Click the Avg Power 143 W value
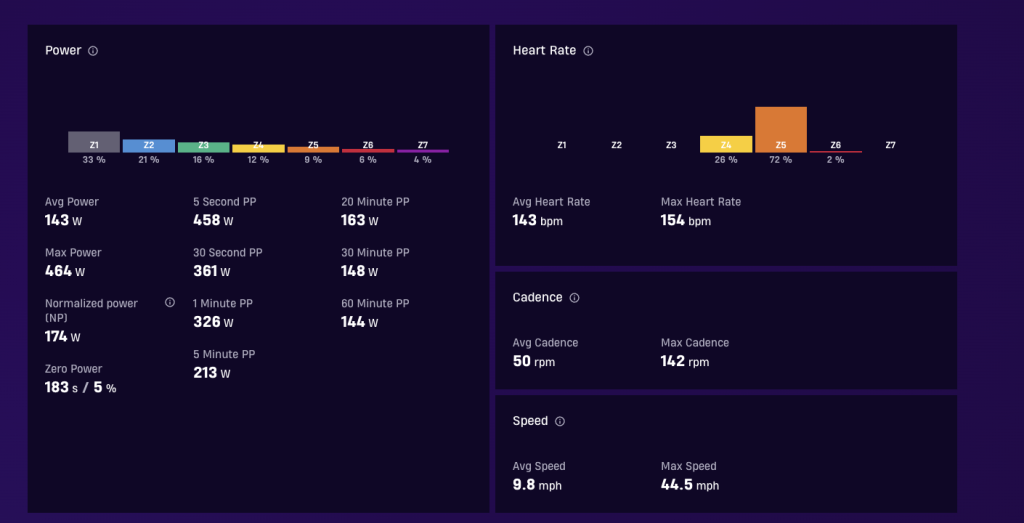The width and height of the screenshot is (1024, 523). (63, 221)
